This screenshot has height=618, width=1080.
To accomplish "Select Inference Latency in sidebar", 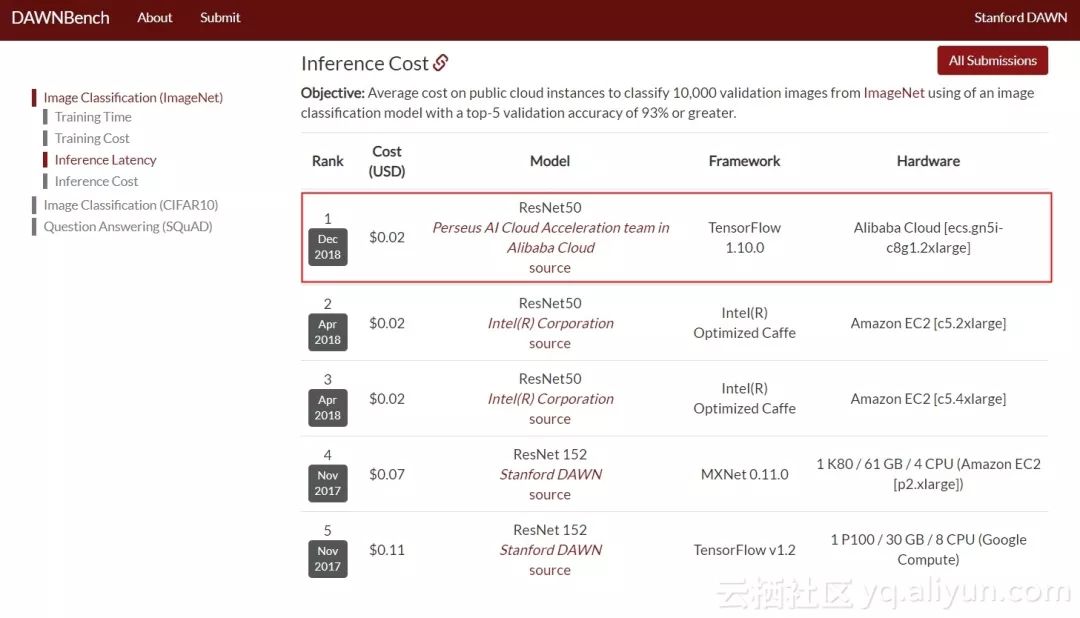I will 105,160.
